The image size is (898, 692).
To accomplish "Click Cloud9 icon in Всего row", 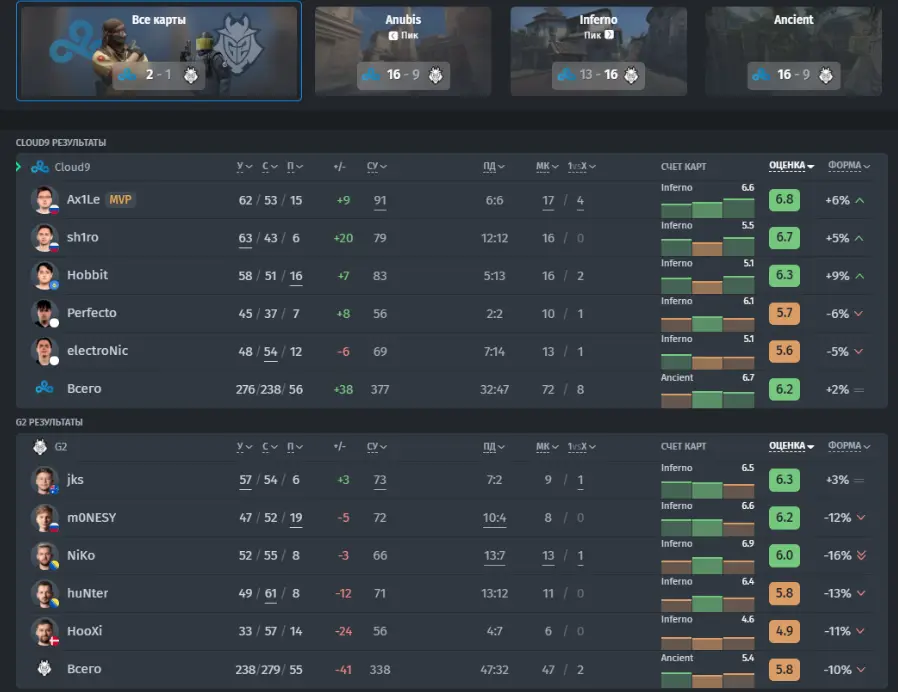I will click(44, 388).
